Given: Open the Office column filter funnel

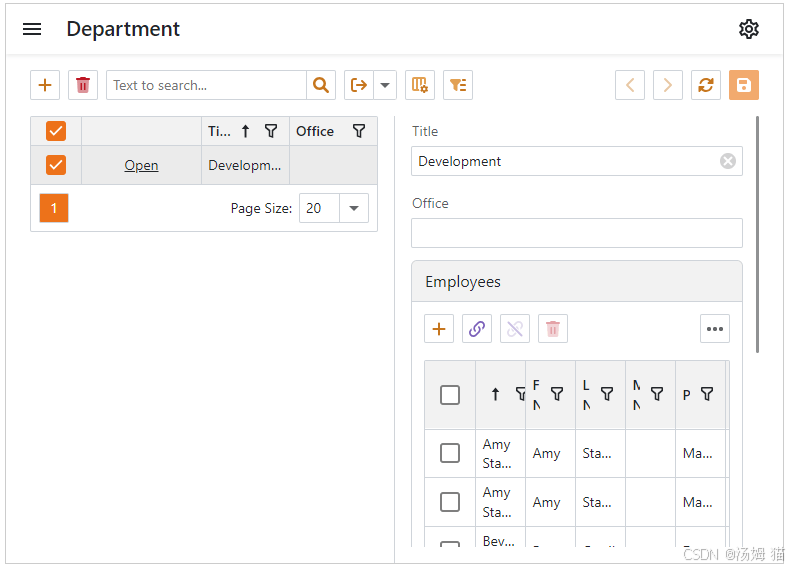Looking at the screenshot, I should (x=359, y=131).
